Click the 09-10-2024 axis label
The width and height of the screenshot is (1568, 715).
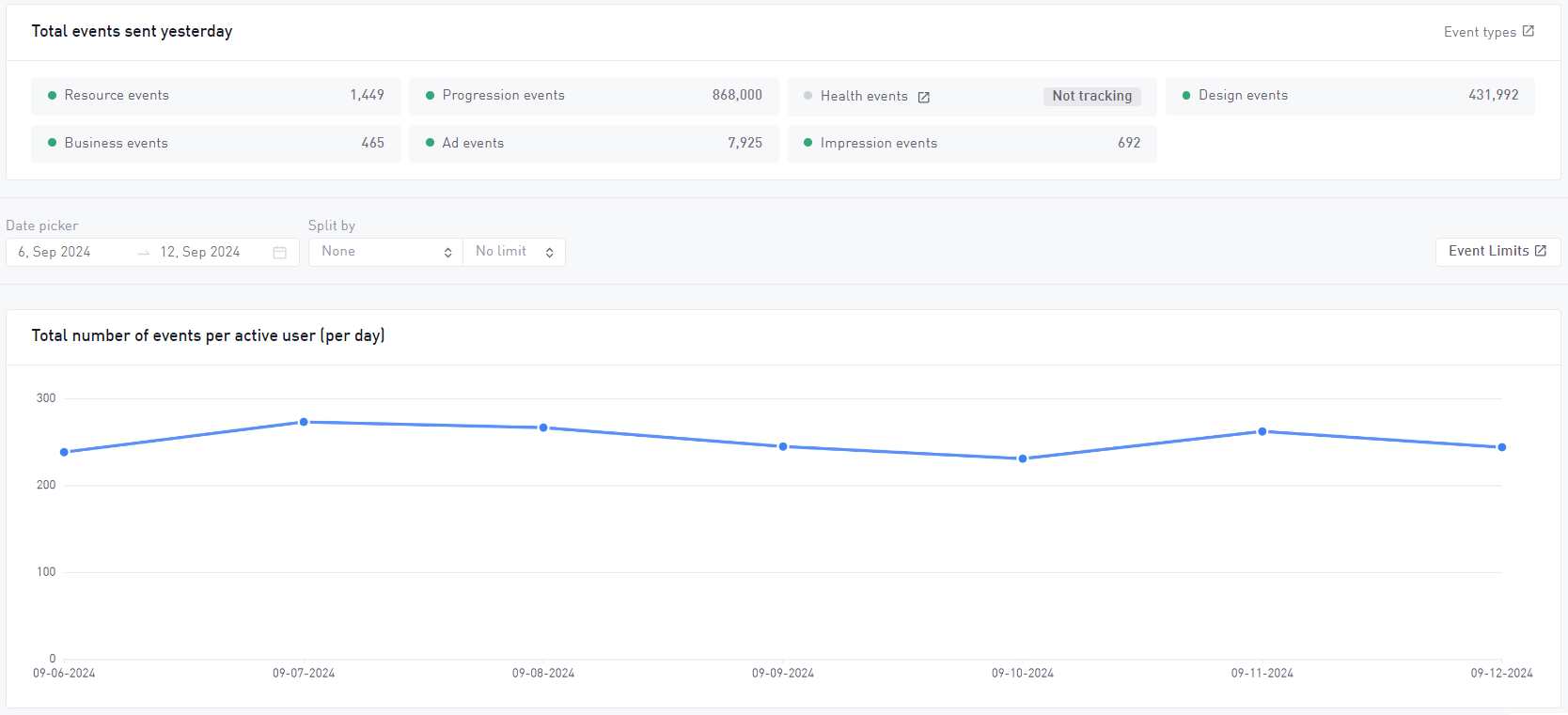pos(1023,674)
